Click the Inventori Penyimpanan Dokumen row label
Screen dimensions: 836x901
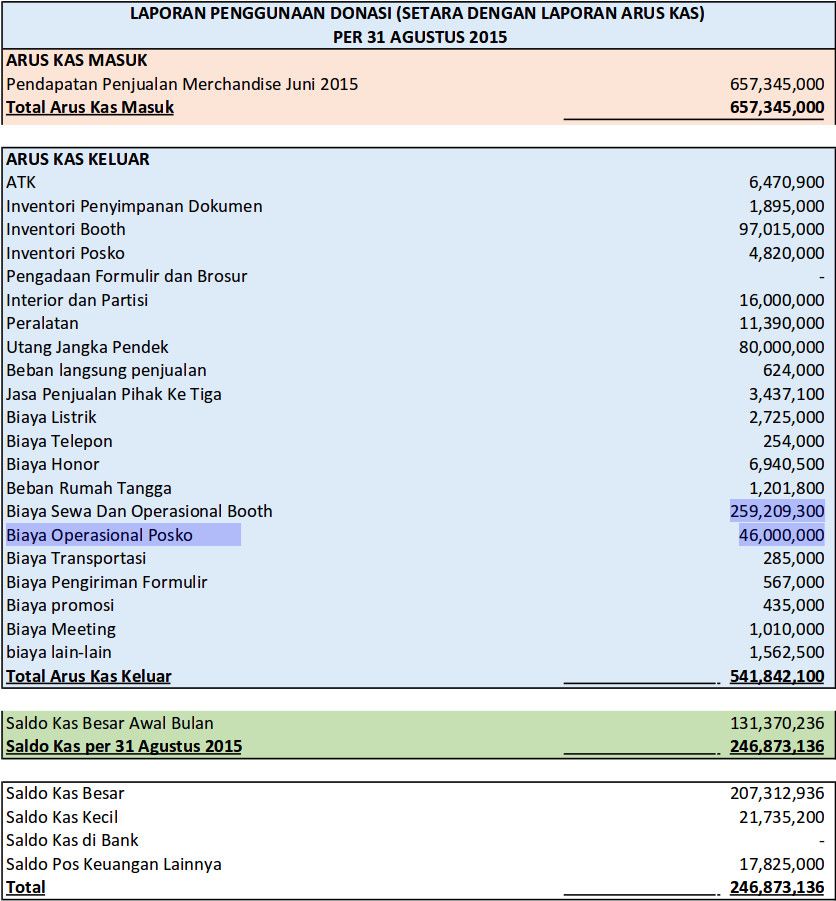point(134,206)
